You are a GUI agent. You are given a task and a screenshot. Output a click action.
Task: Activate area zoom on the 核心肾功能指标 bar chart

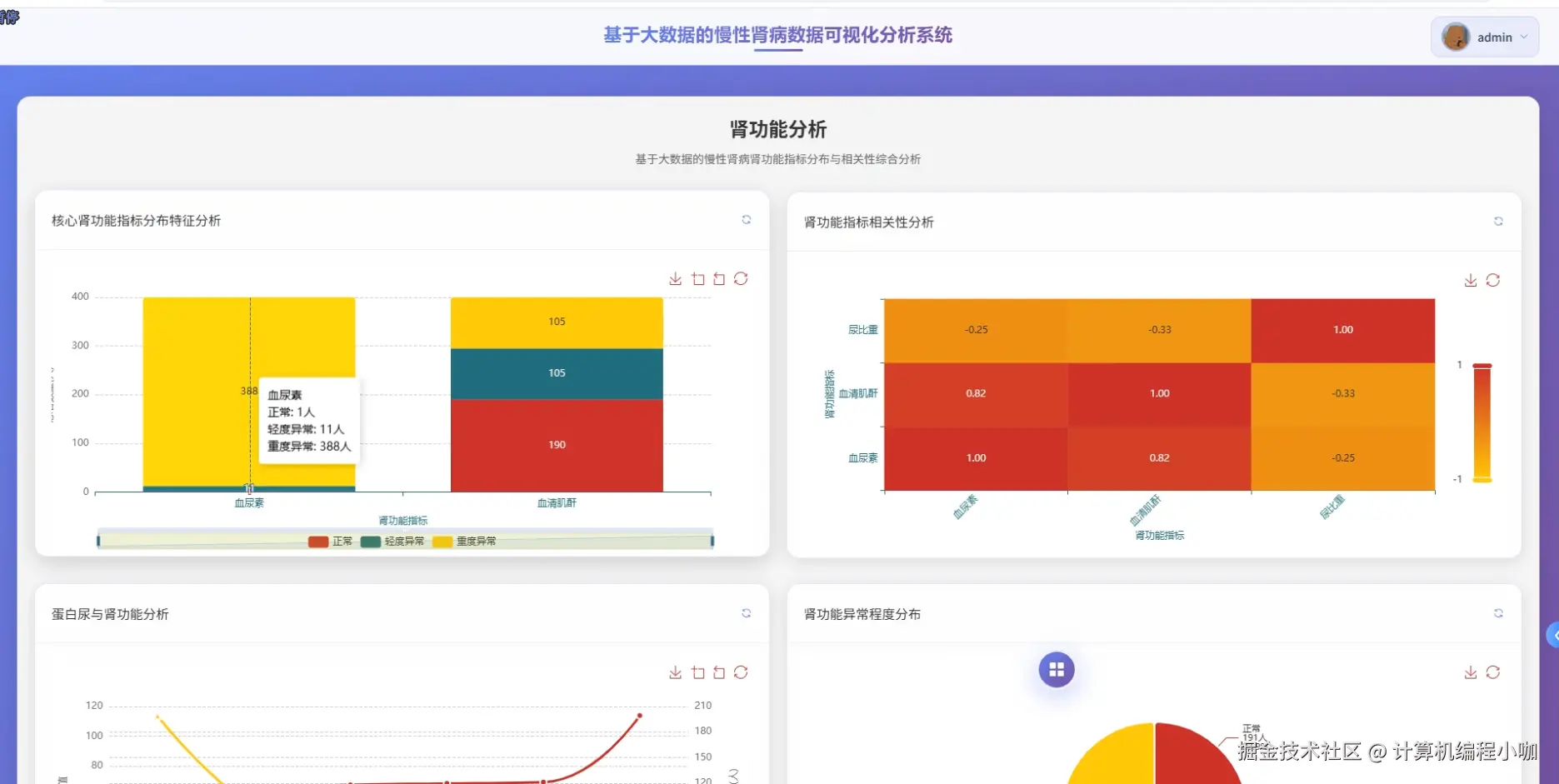[x=698, y=279]
